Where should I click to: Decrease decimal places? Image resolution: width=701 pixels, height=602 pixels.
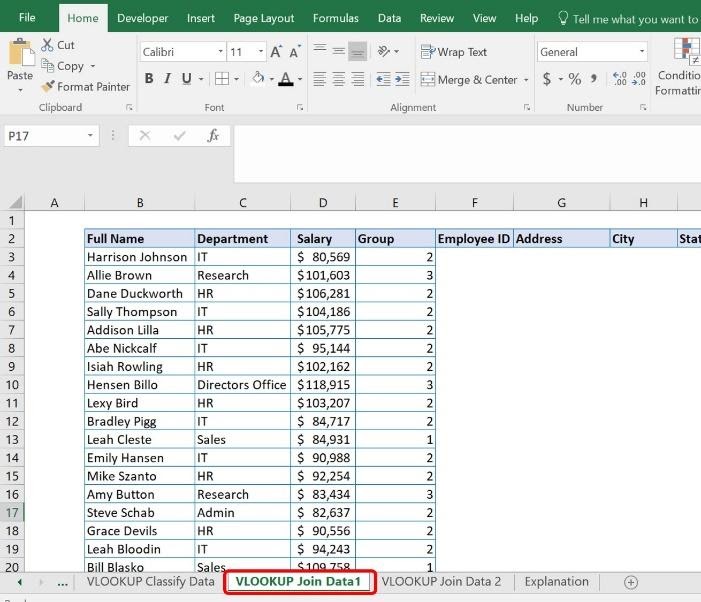[639, 79]
